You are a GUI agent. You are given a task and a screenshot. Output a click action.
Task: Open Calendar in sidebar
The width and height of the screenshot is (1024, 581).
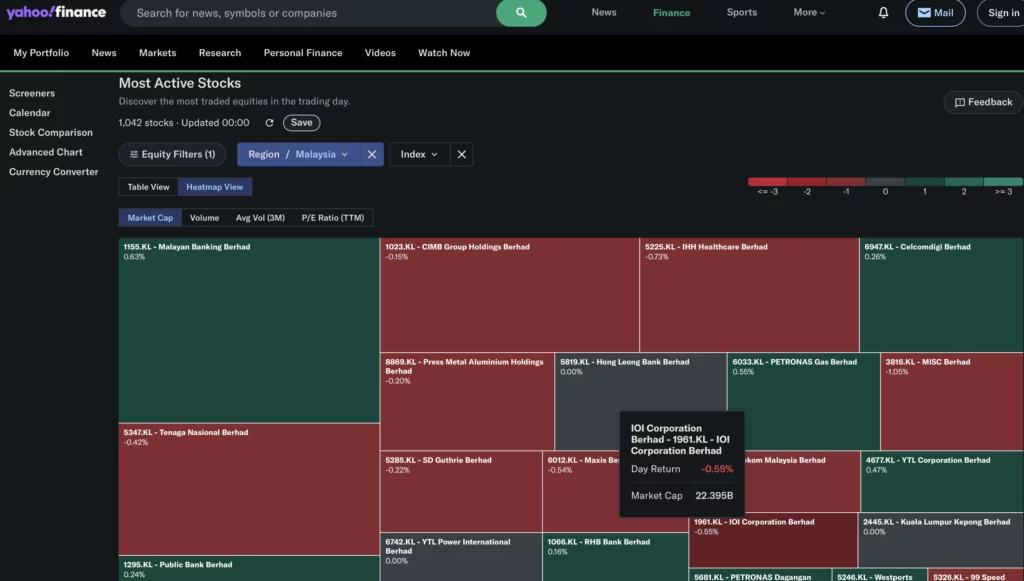[29, 113]
